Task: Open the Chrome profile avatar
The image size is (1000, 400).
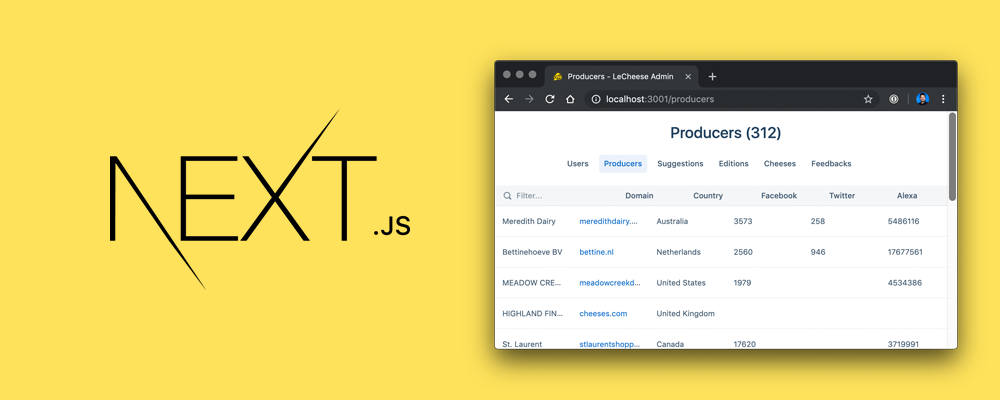Action: (922, 99)
